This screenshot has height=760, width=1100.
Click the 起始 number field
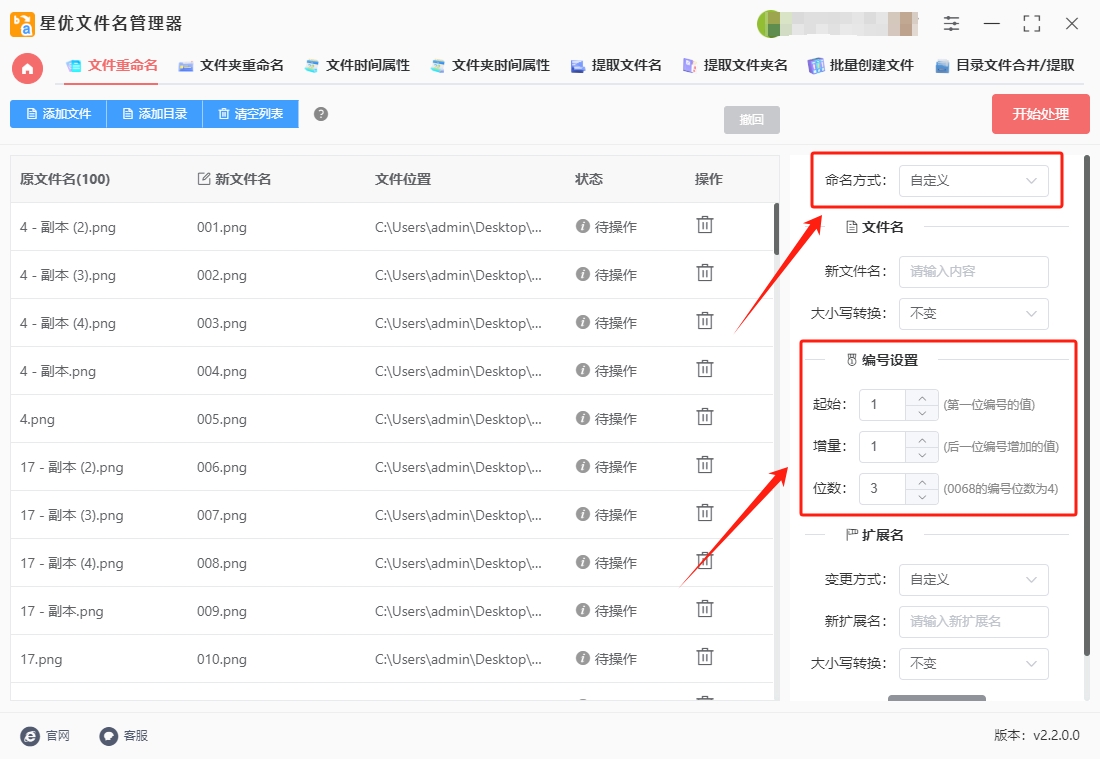tap(883, 405)
